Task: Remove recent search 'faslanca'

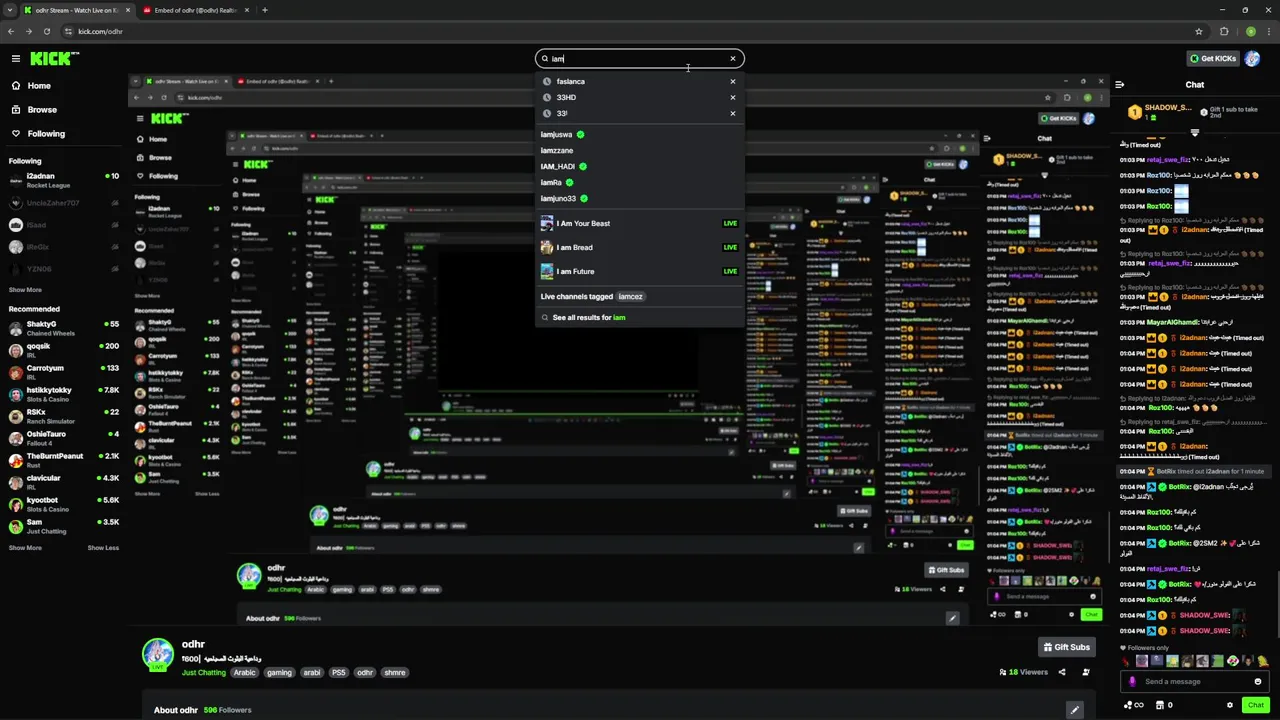Action: tap(732, 82)
